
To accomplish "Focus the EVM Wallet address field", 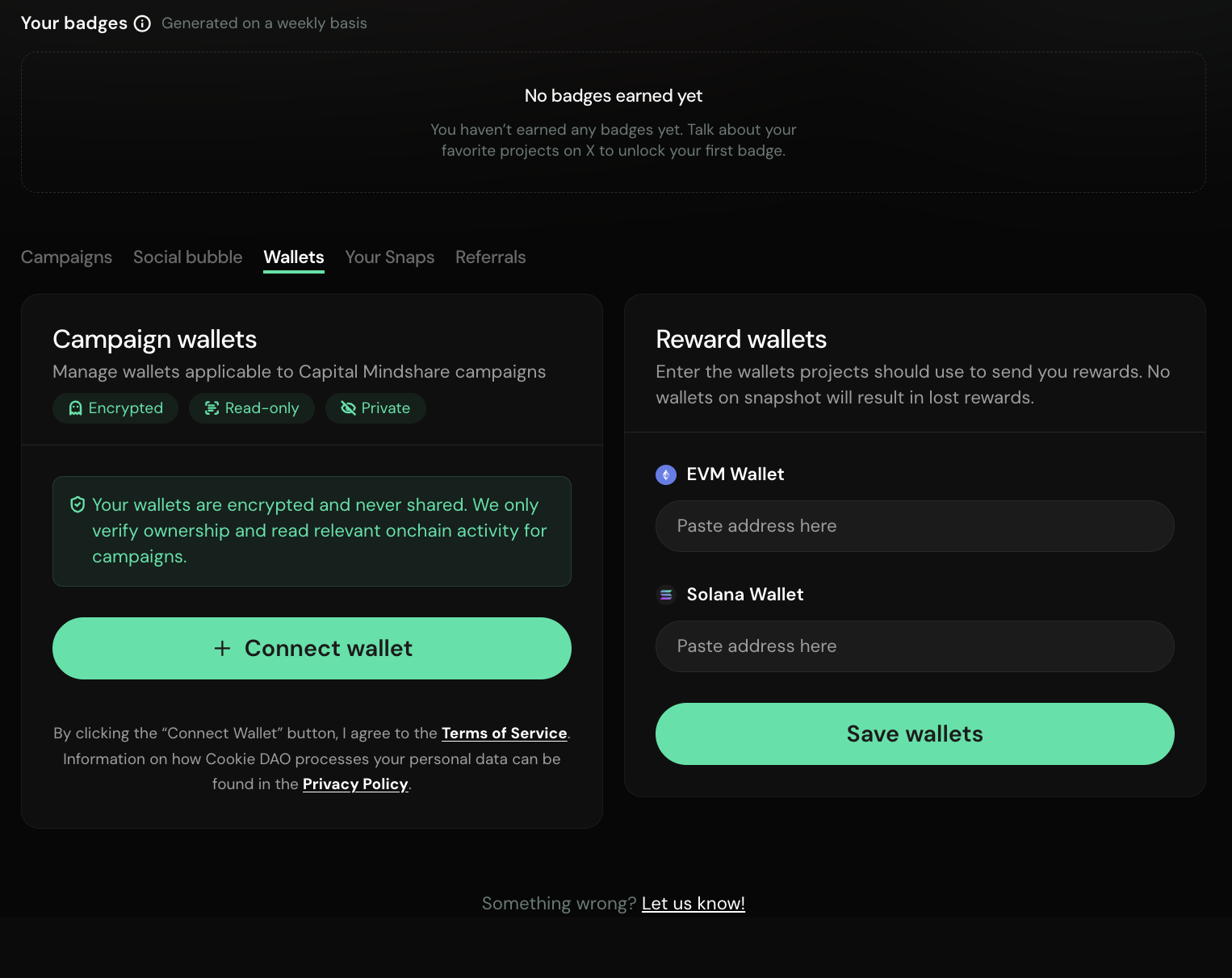I will (915, 526).
